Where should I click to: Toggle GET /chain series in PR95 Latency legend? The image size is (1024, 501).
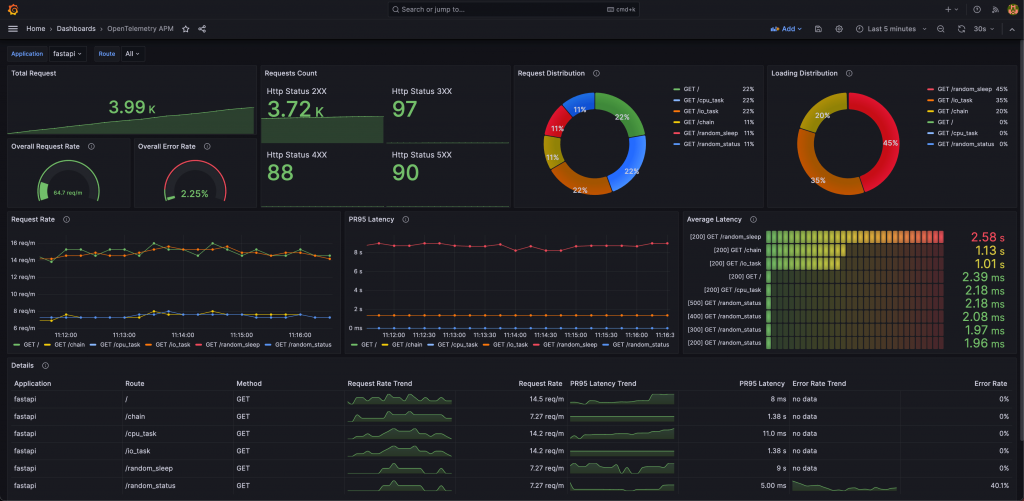(x=405, y=344)
